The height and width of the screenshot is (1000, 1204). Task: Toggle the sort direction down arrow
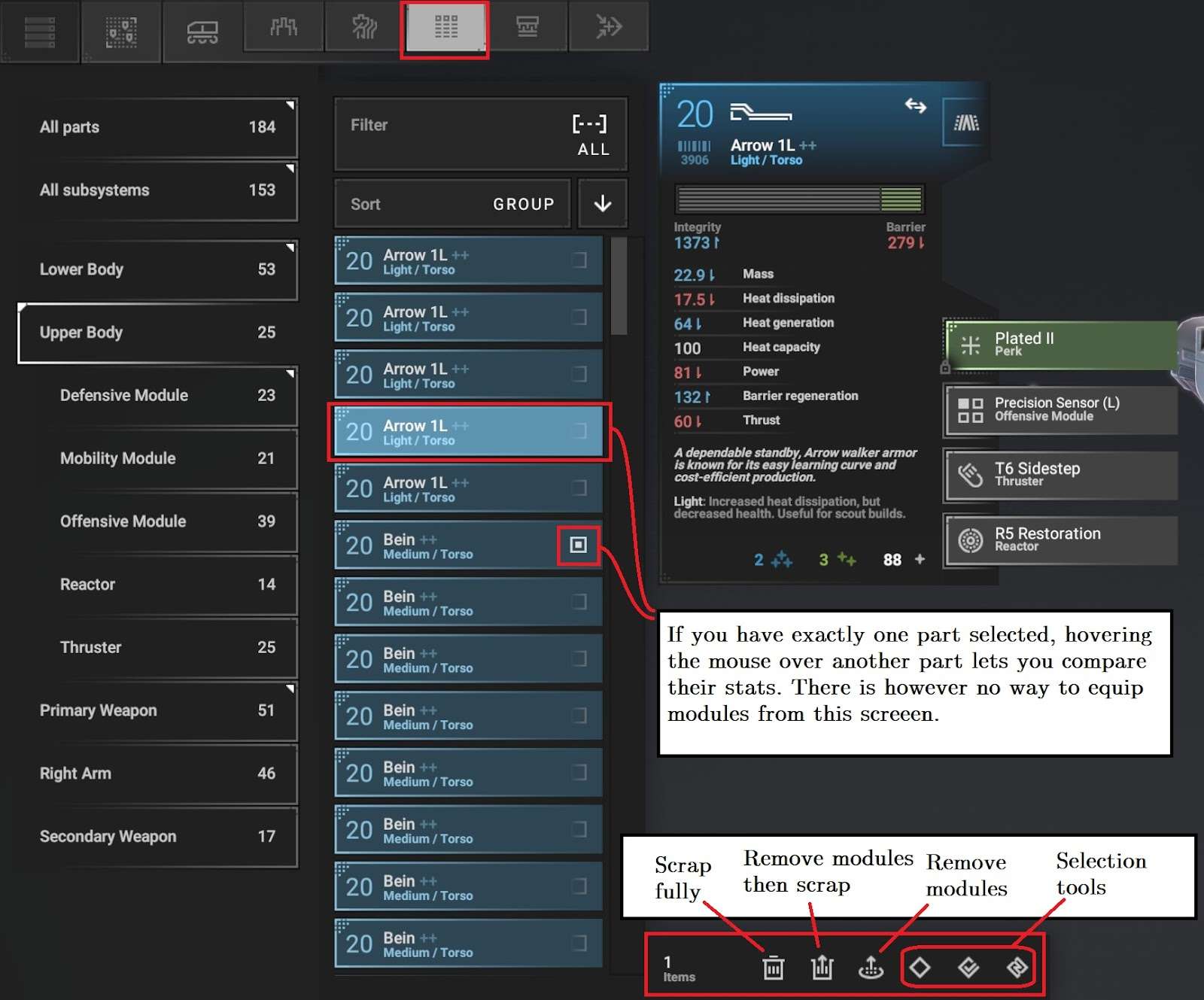point(603,204)
